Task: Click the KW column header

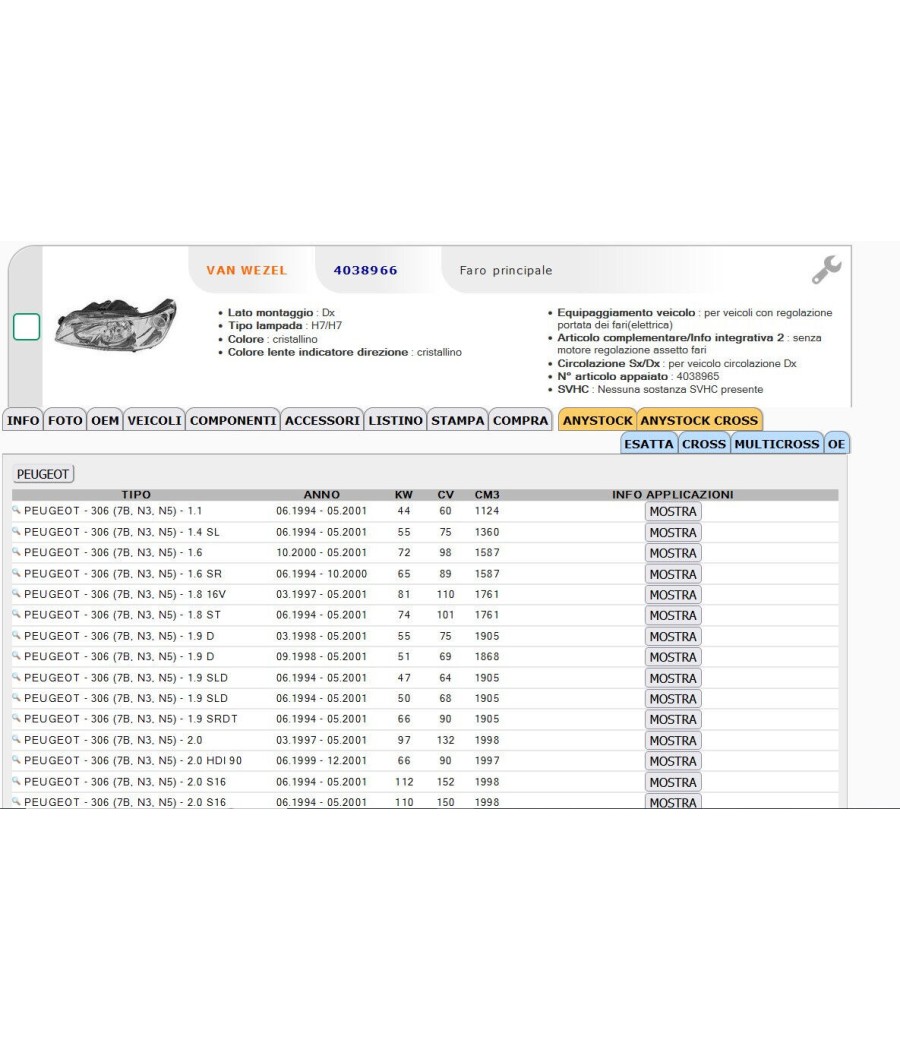Action: coord(404,495)
